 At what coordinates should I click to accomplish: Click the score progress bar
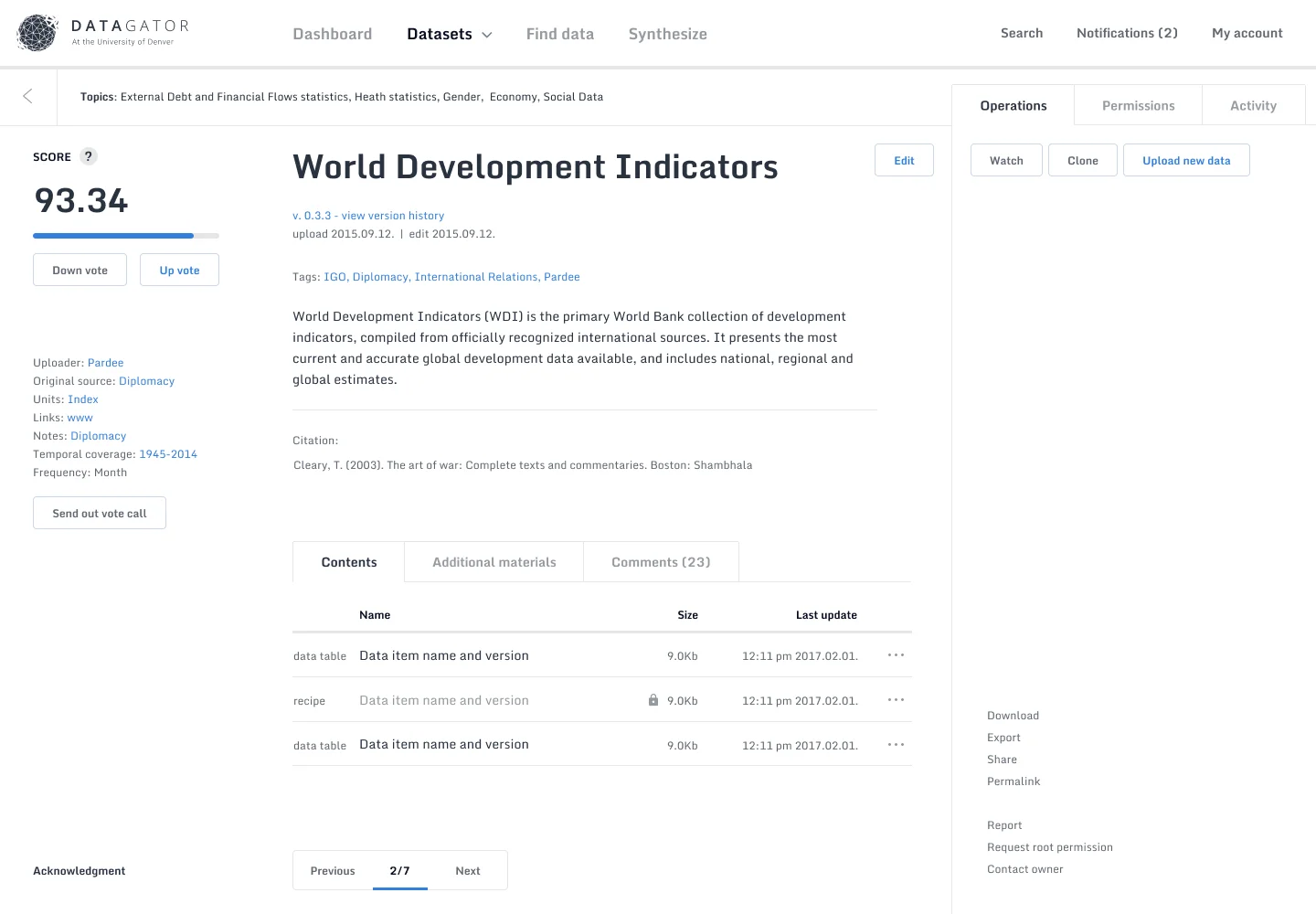click(126, 236)
